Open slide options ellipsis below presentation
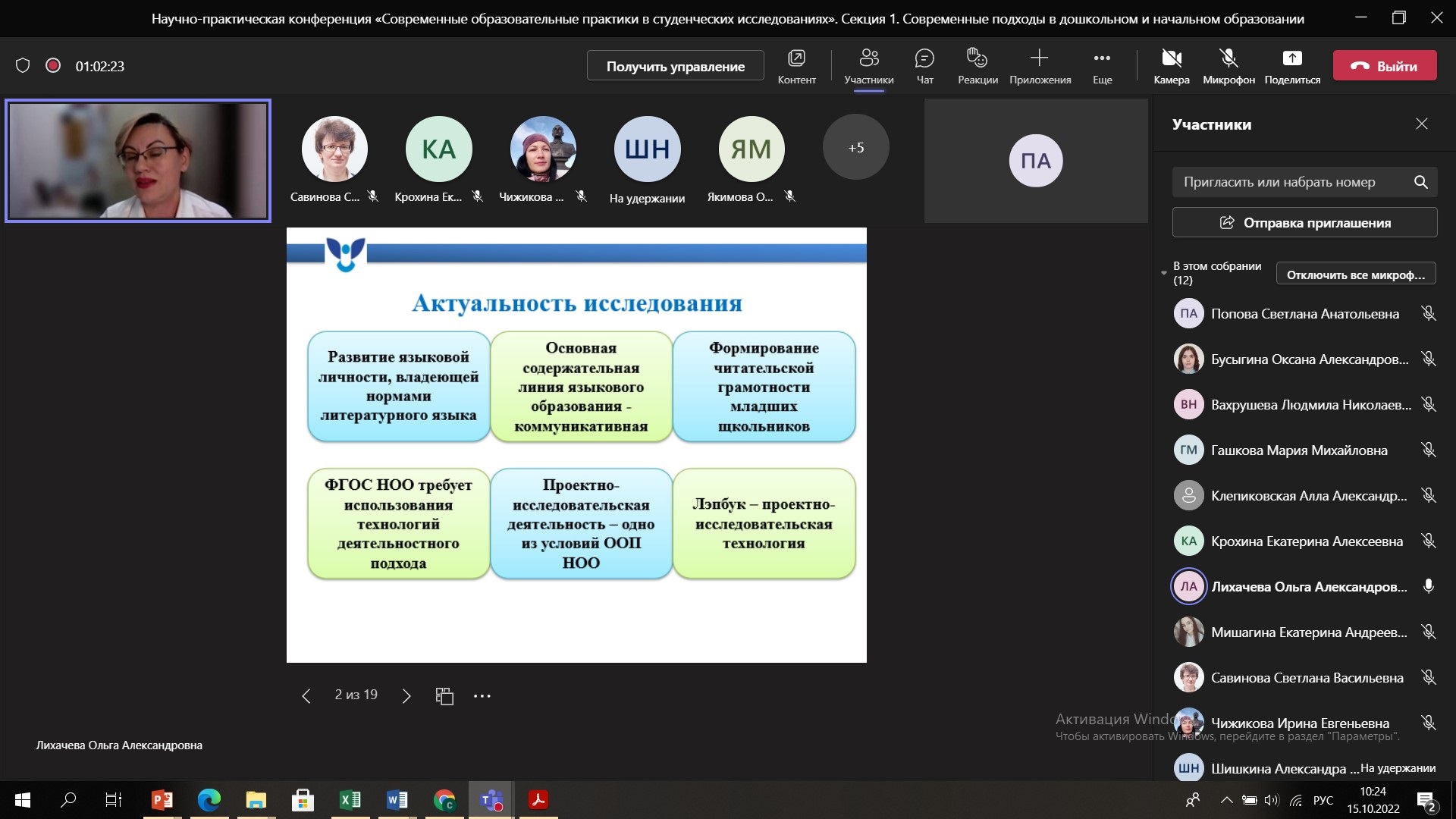The height and width of the screenshot is (819, 1456). [x=482, y=696]
